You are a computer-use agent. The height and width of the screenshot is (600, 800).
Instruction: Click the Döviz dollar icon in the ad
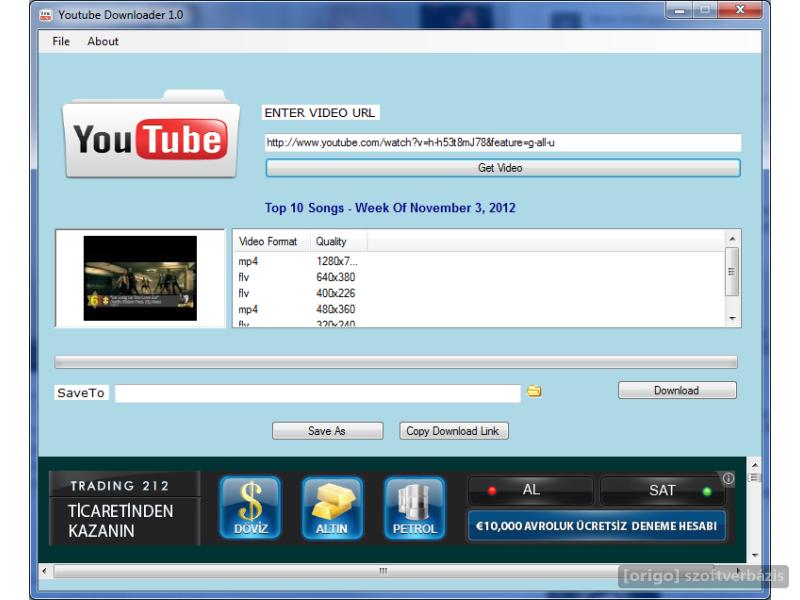(251, 508)
